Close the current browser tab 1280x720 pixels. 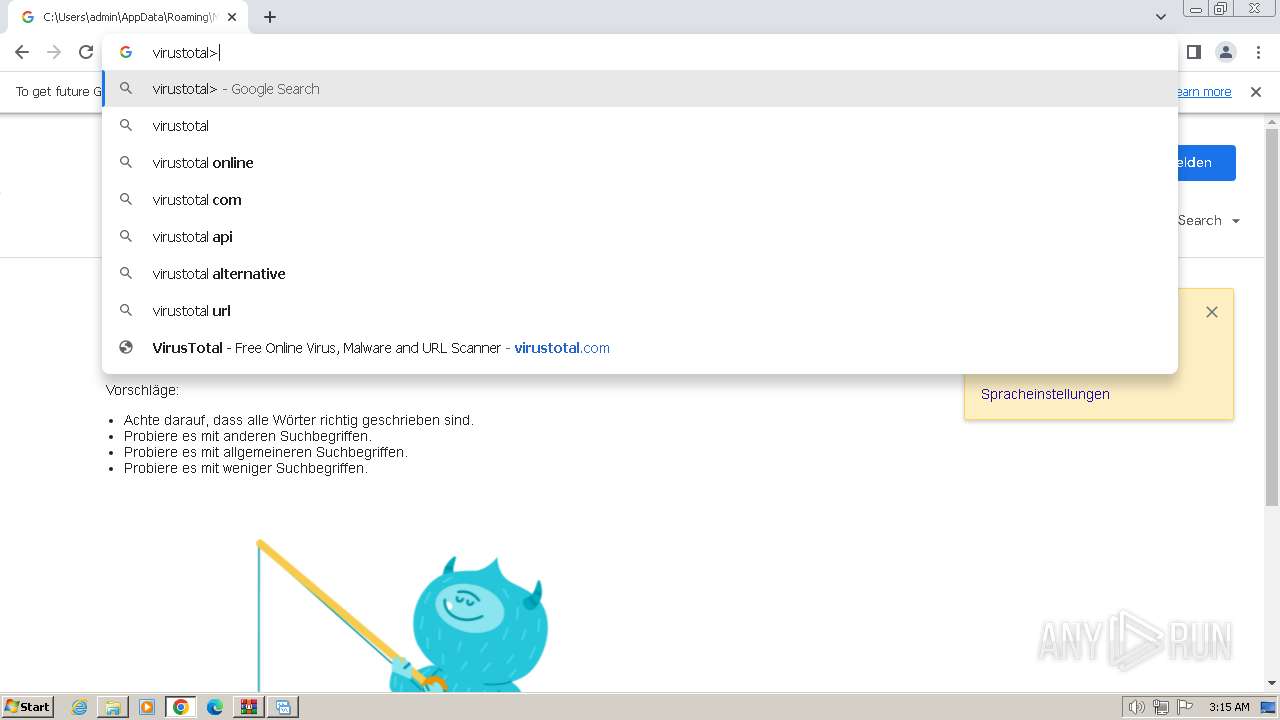click(x=233, y=17)
